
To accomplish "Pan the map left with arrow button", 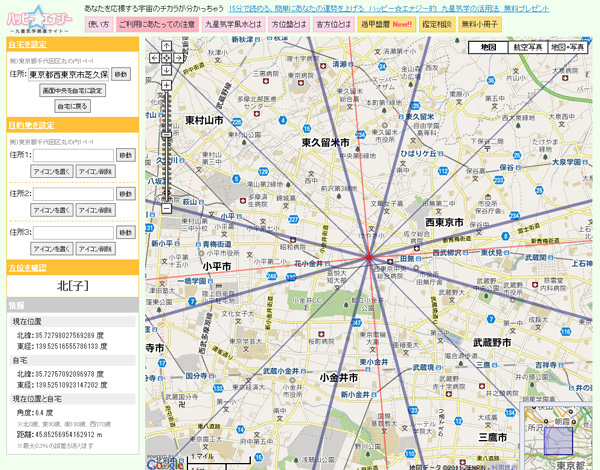I will 154,58.
